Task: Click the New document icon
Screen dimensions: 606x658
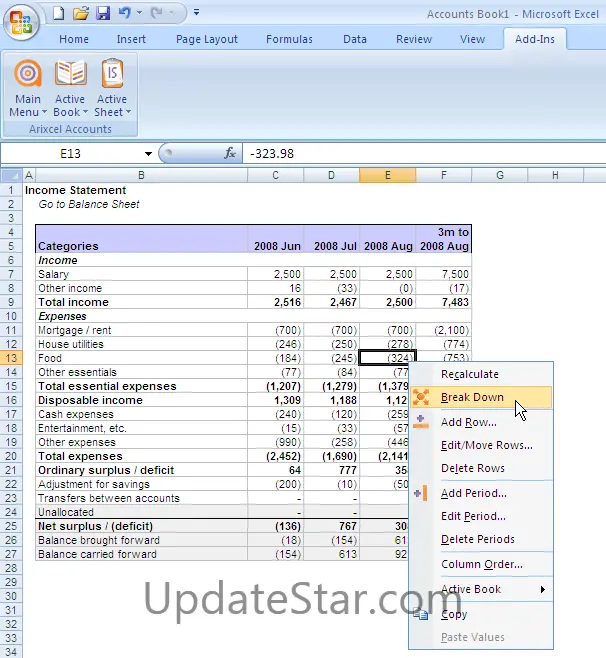Action: click(58, 13)
